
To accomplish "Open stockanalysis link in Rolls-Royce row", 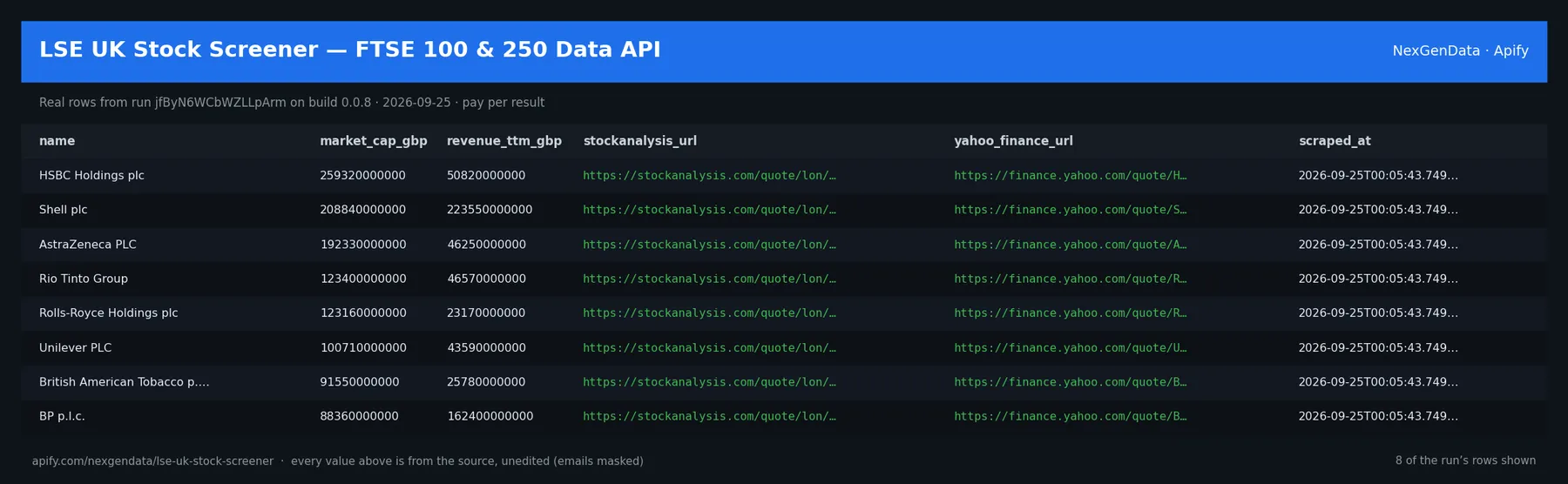I will pos(709,313).
